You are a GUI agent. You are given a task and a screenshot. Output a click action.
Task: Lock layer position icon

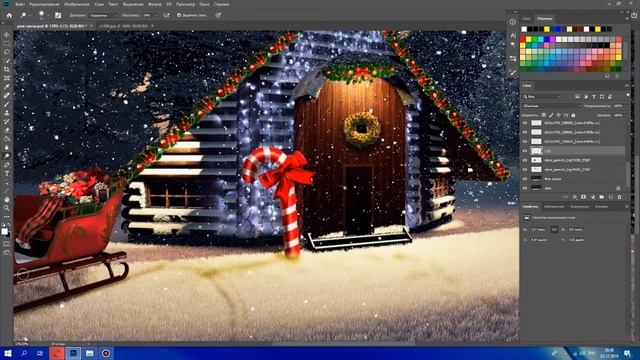(558, 116)
